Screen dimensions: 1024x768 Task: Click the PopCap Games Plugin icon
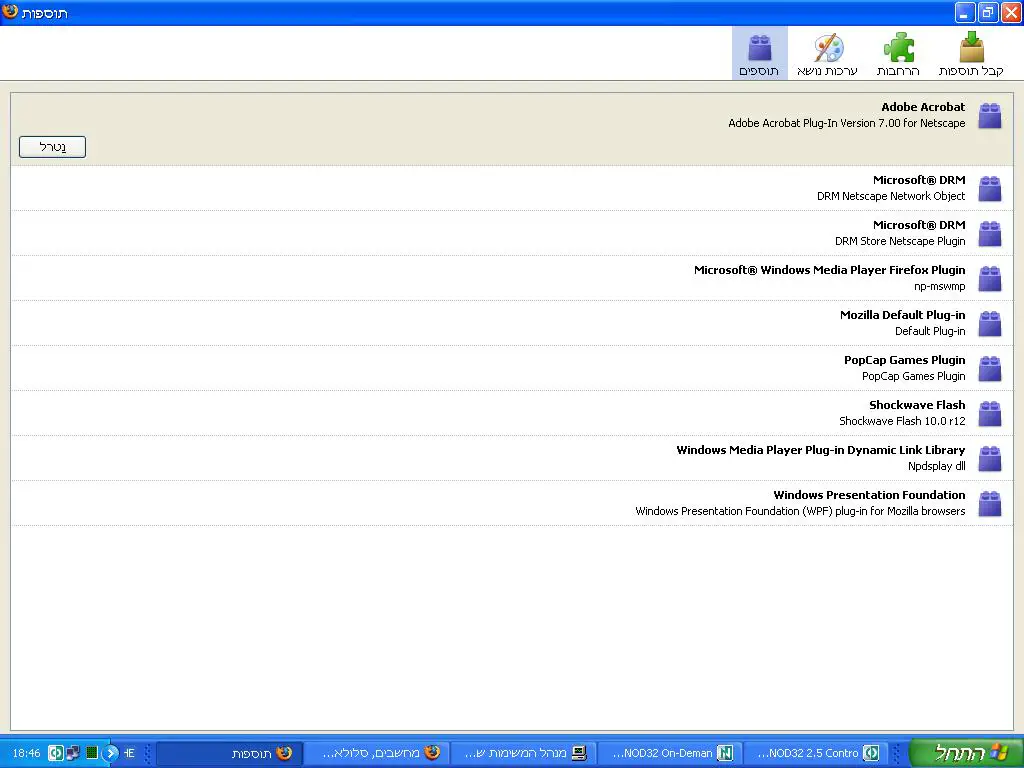click(x=989, y=369)
